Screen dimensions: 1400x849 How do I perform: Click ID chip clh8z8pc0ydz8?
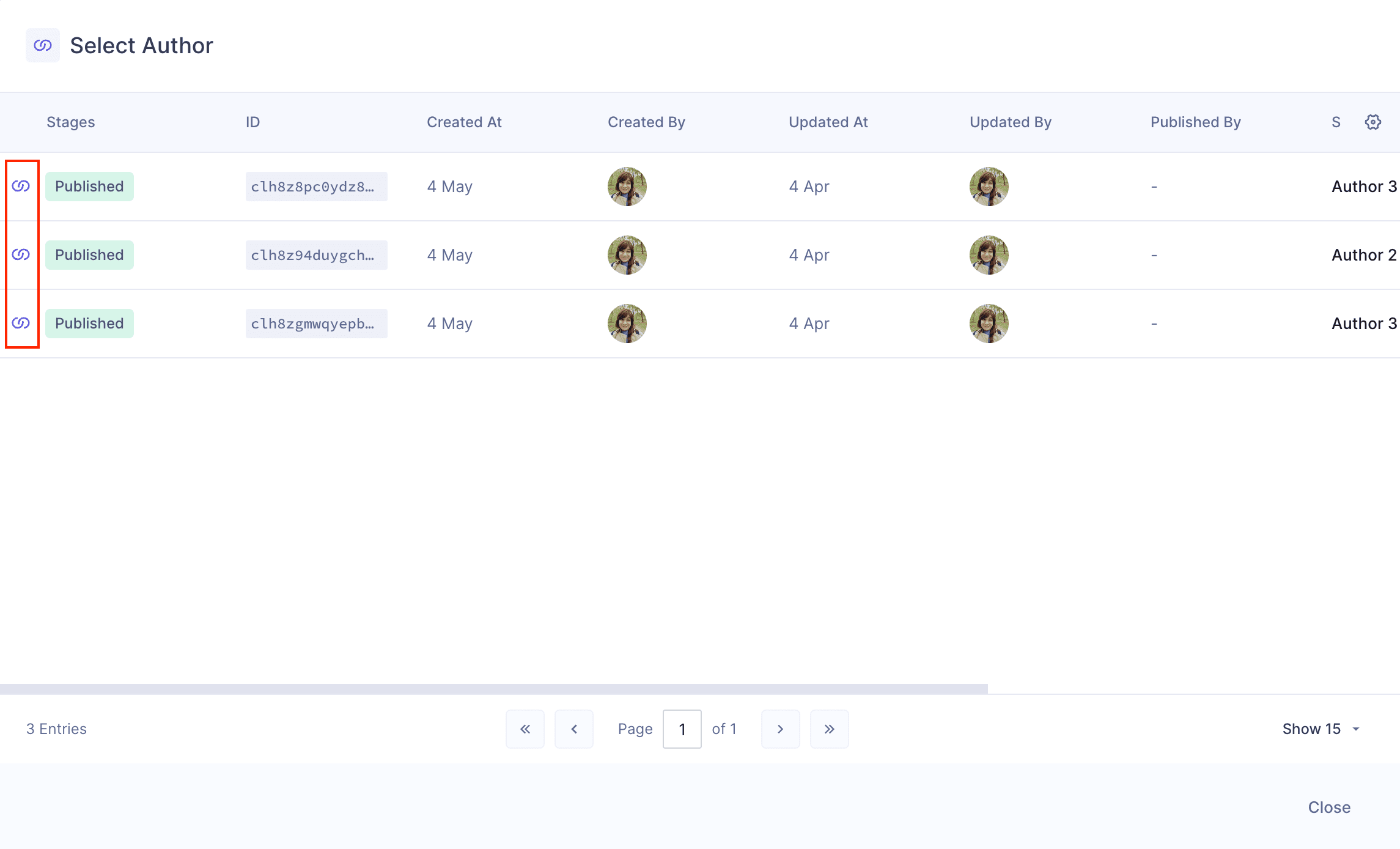[x=316, y=187]
